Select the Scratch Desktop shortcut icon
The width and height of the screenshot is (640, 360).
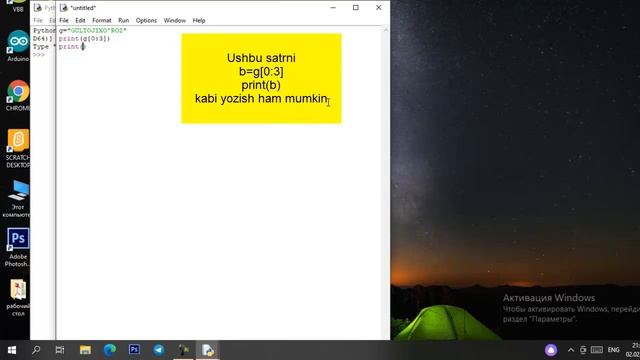pos(18,149)
